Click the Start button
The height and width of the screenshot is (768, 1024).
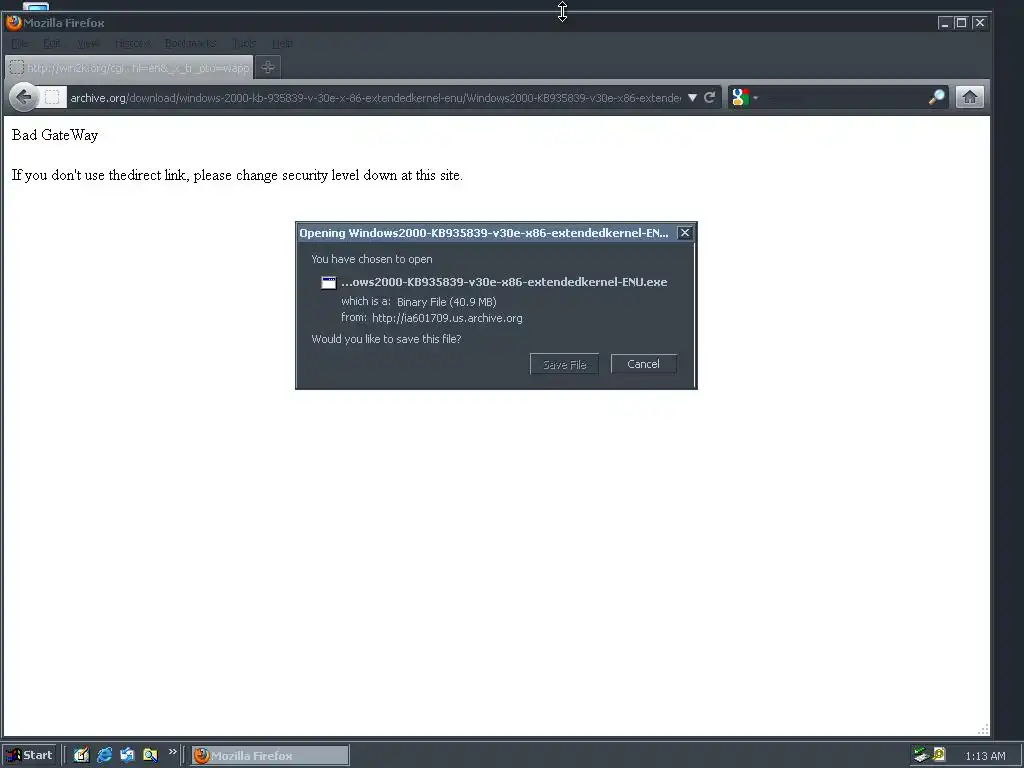coord(29,756)
